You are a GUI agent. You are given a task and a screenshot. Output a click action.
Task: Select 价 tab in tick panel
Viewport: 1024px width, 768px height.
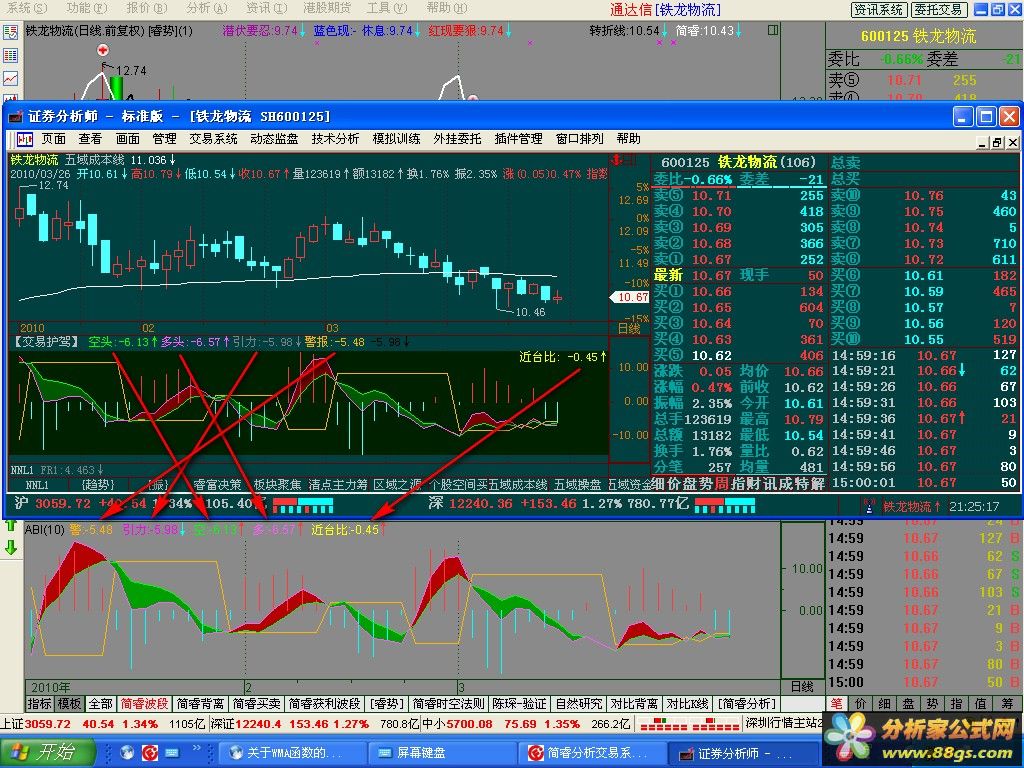860,704
